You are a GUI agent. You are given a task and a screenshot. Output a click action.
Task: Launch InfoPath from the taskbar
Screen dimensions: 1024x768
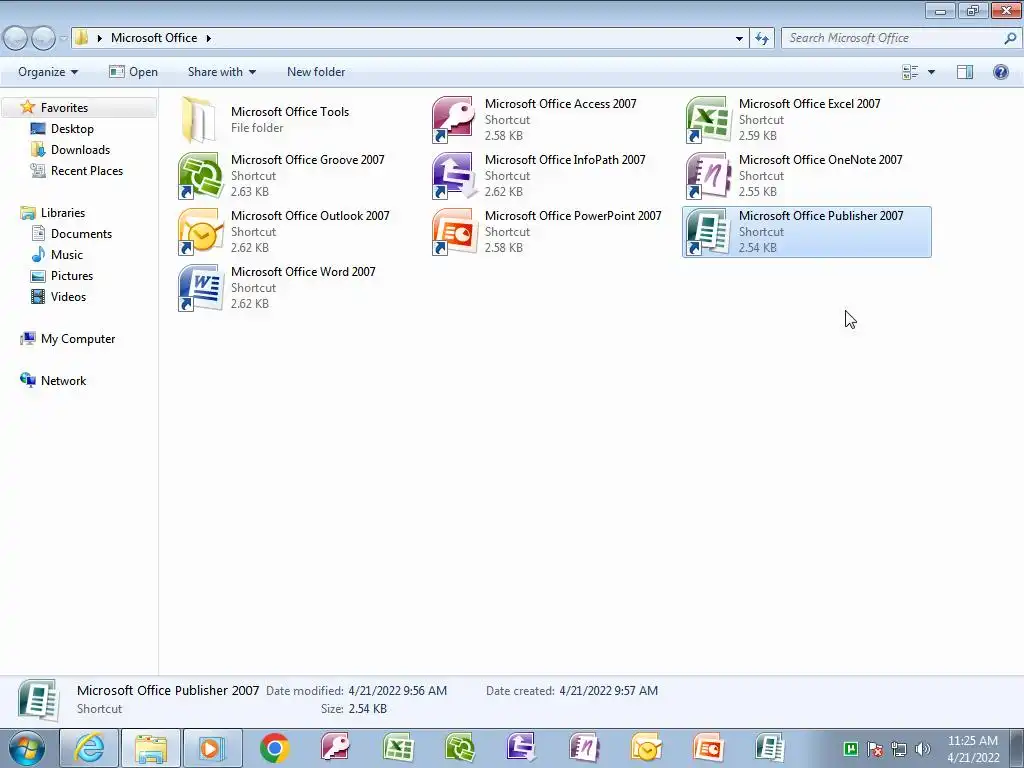point(521,748)
